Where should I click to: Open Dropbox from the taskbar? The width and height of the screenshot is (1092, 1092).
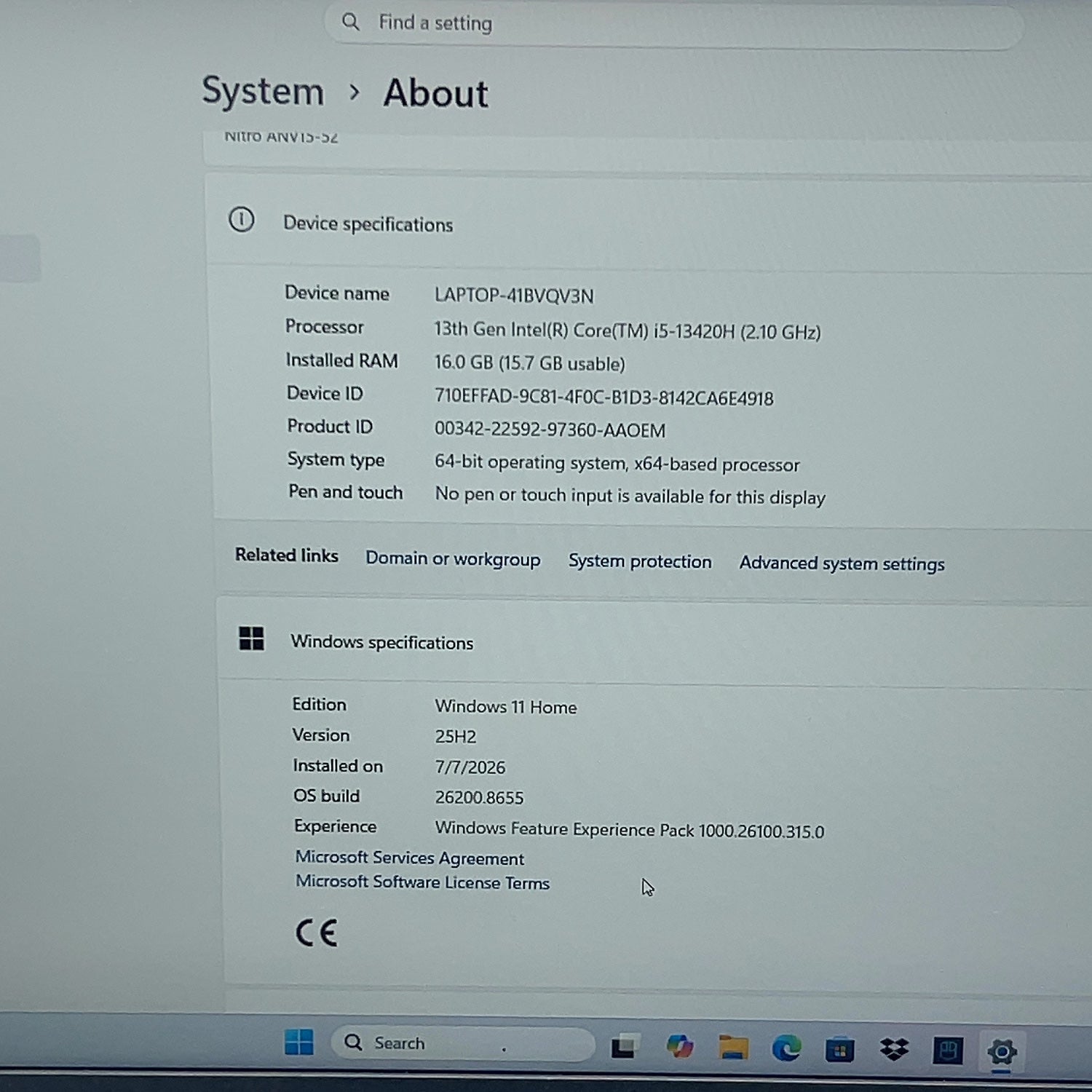(894, 1050)
